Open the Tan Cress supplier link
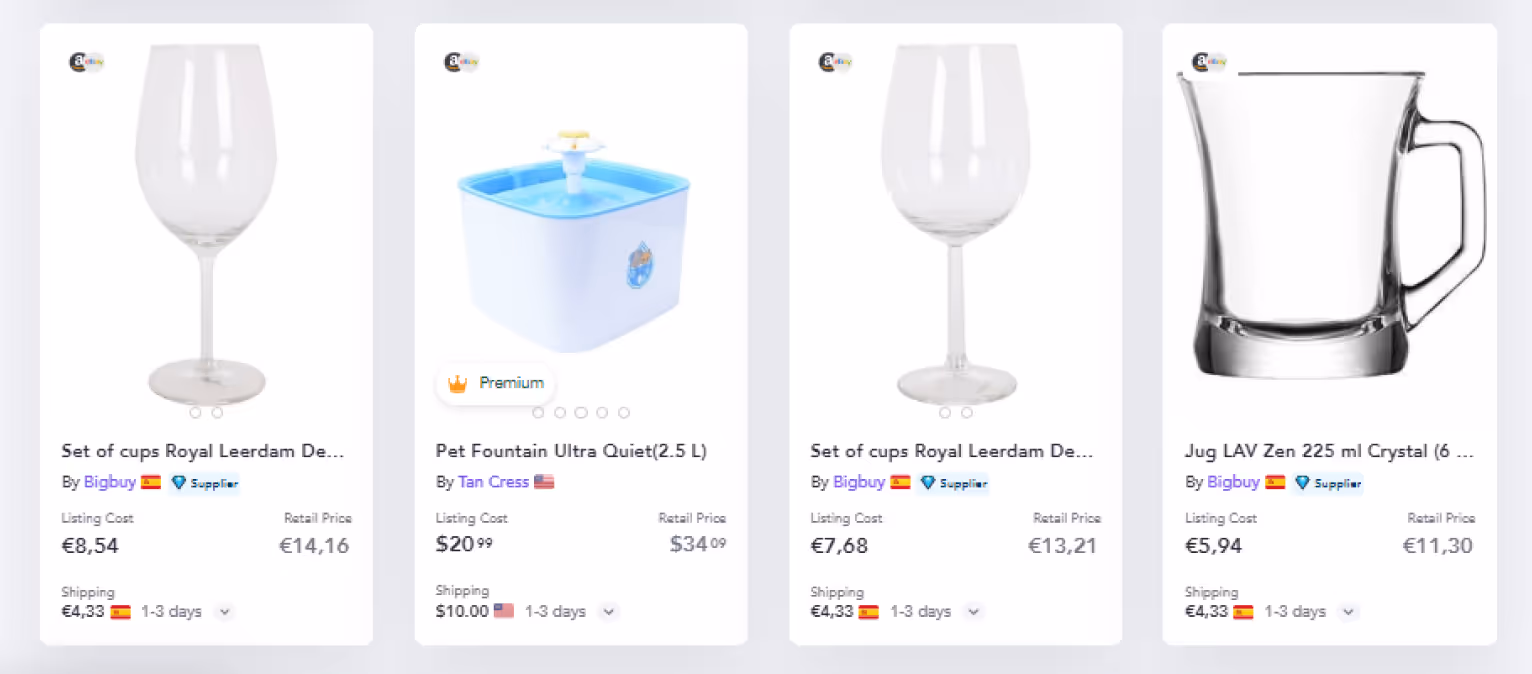 coord(493,482)
